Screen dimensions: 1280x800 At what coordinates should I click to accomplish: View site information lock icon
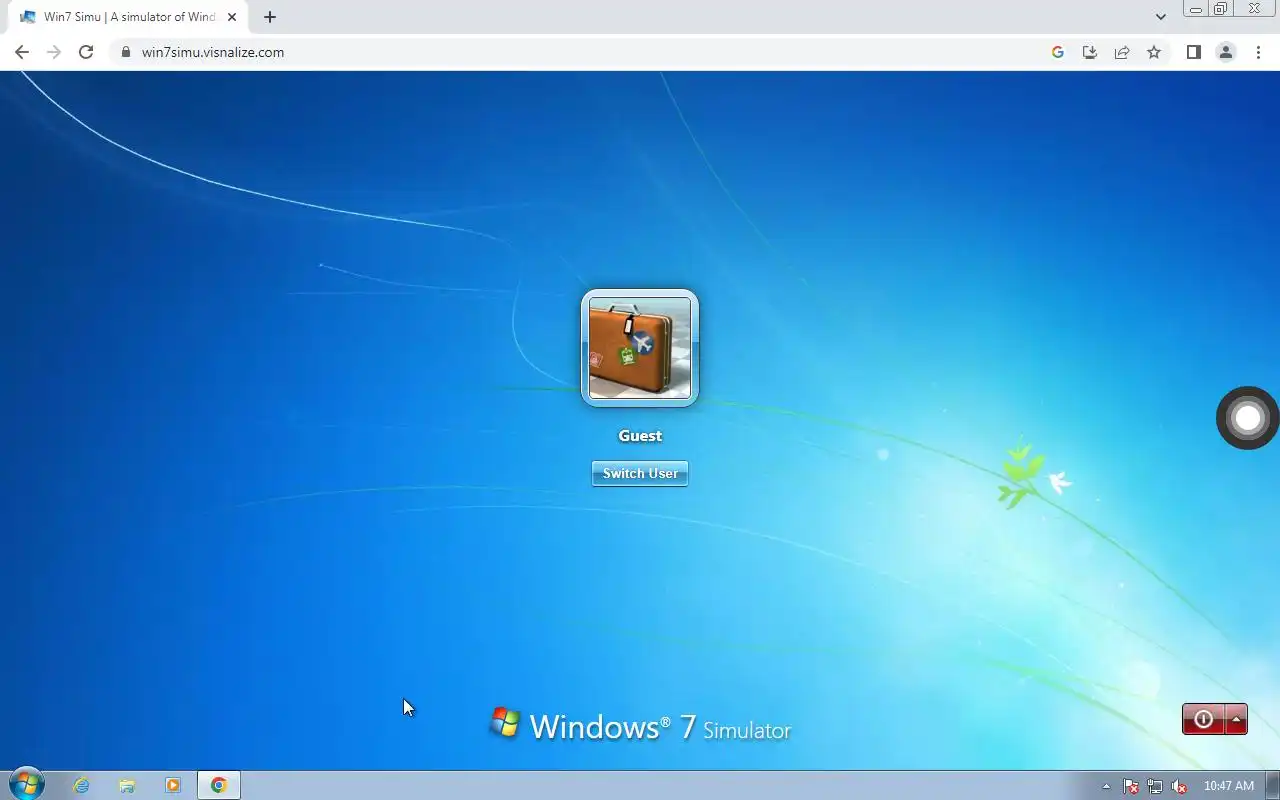pyautogui.click(x=126, y=52)
